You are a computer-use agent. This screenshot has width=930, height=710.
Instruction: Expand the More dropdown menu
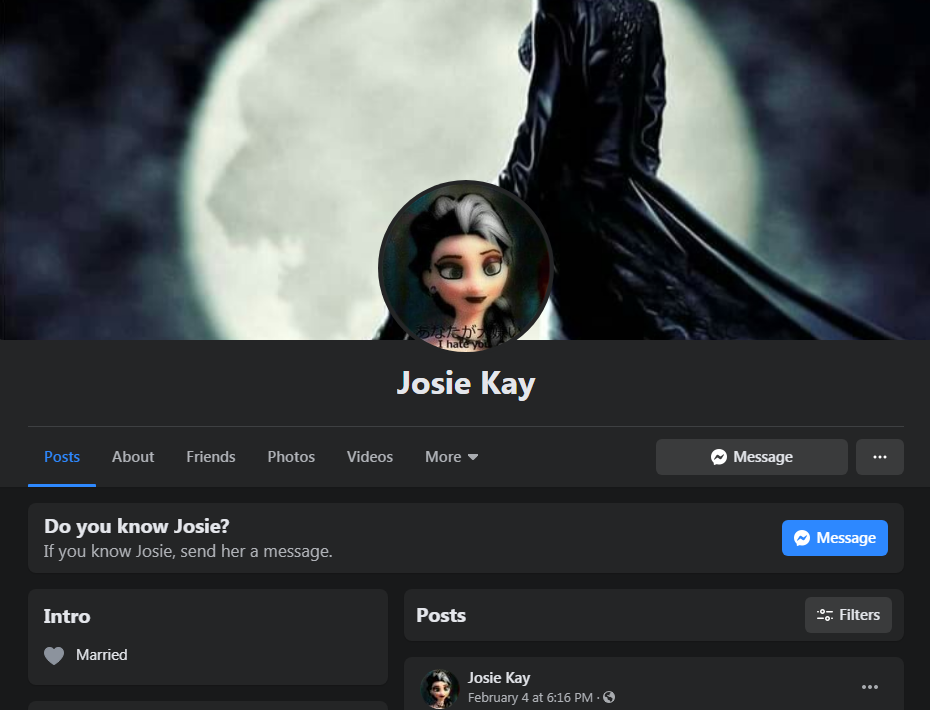point(451,457)
